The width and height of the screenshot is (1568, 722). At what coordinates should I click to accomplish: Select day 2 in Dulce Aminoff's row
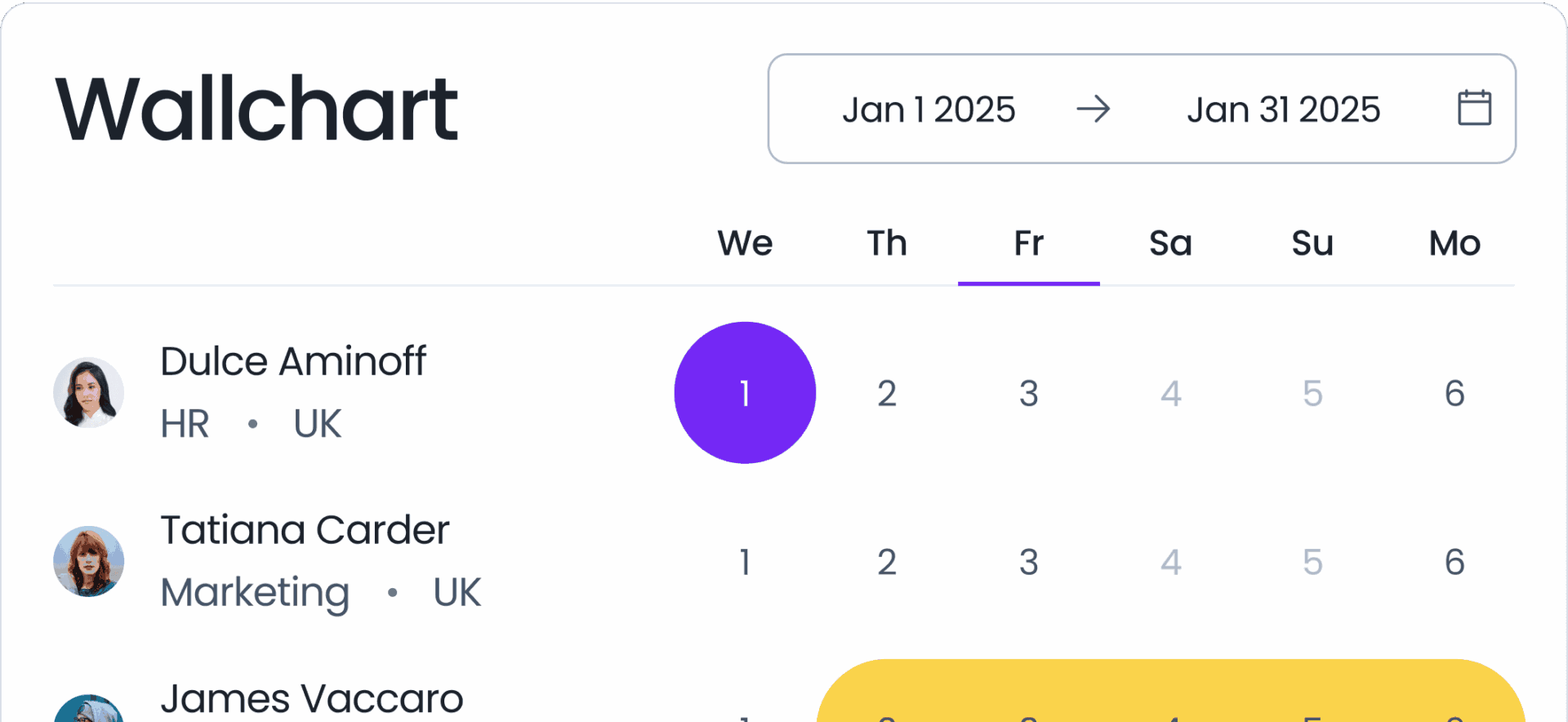[x=887, y=394]
